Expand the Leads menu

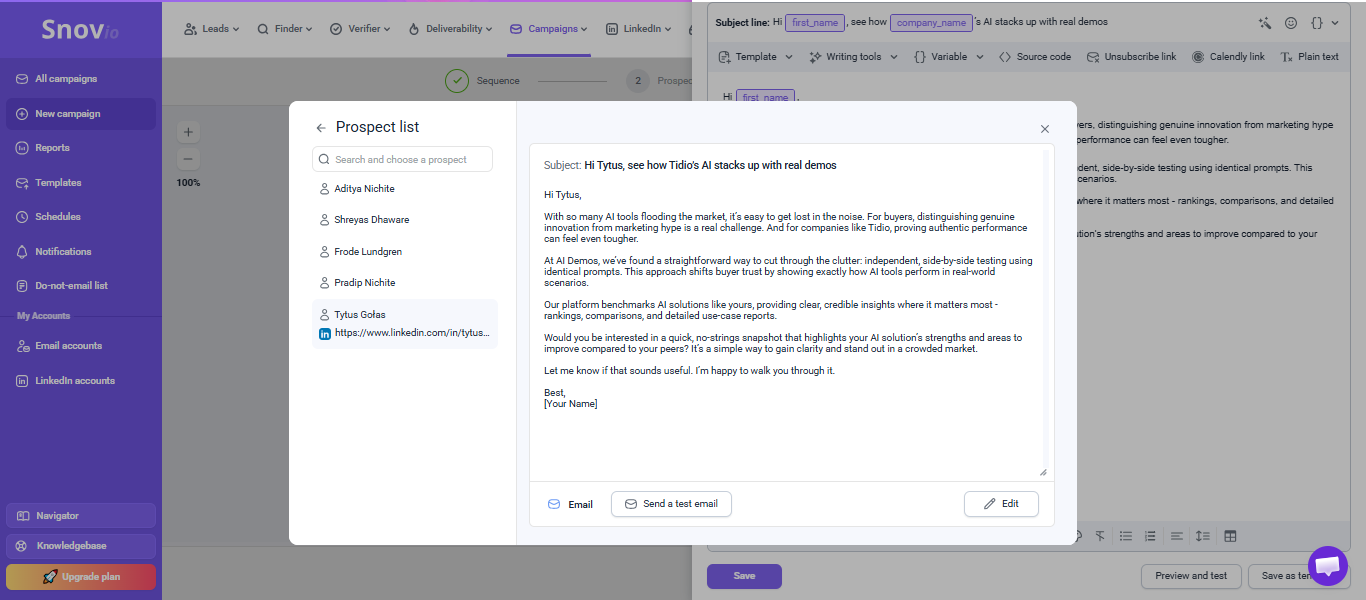pos(211,29)
